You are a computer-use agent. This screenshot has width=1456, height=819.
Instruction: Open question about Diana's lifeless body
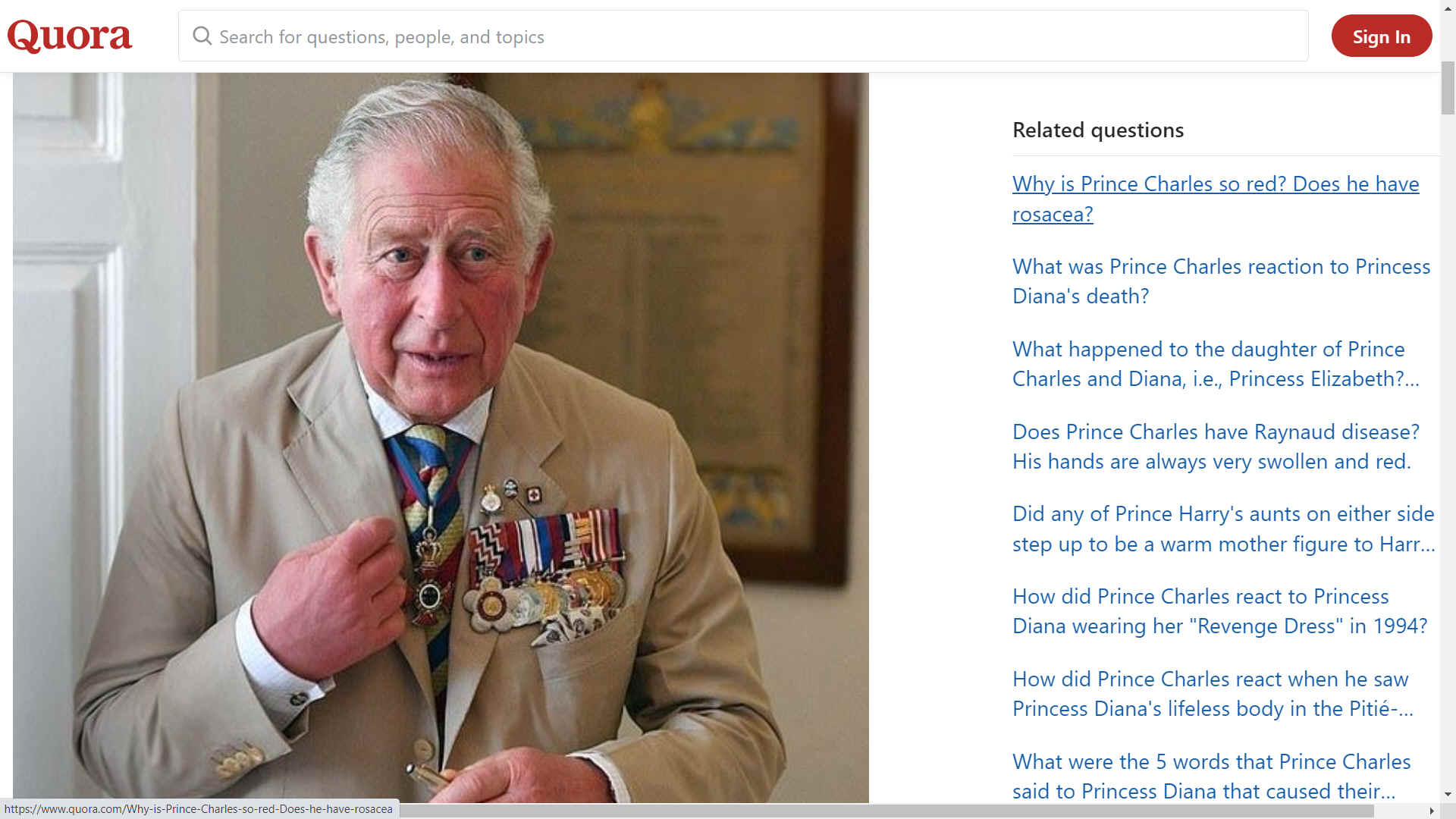pos(1213,694)
